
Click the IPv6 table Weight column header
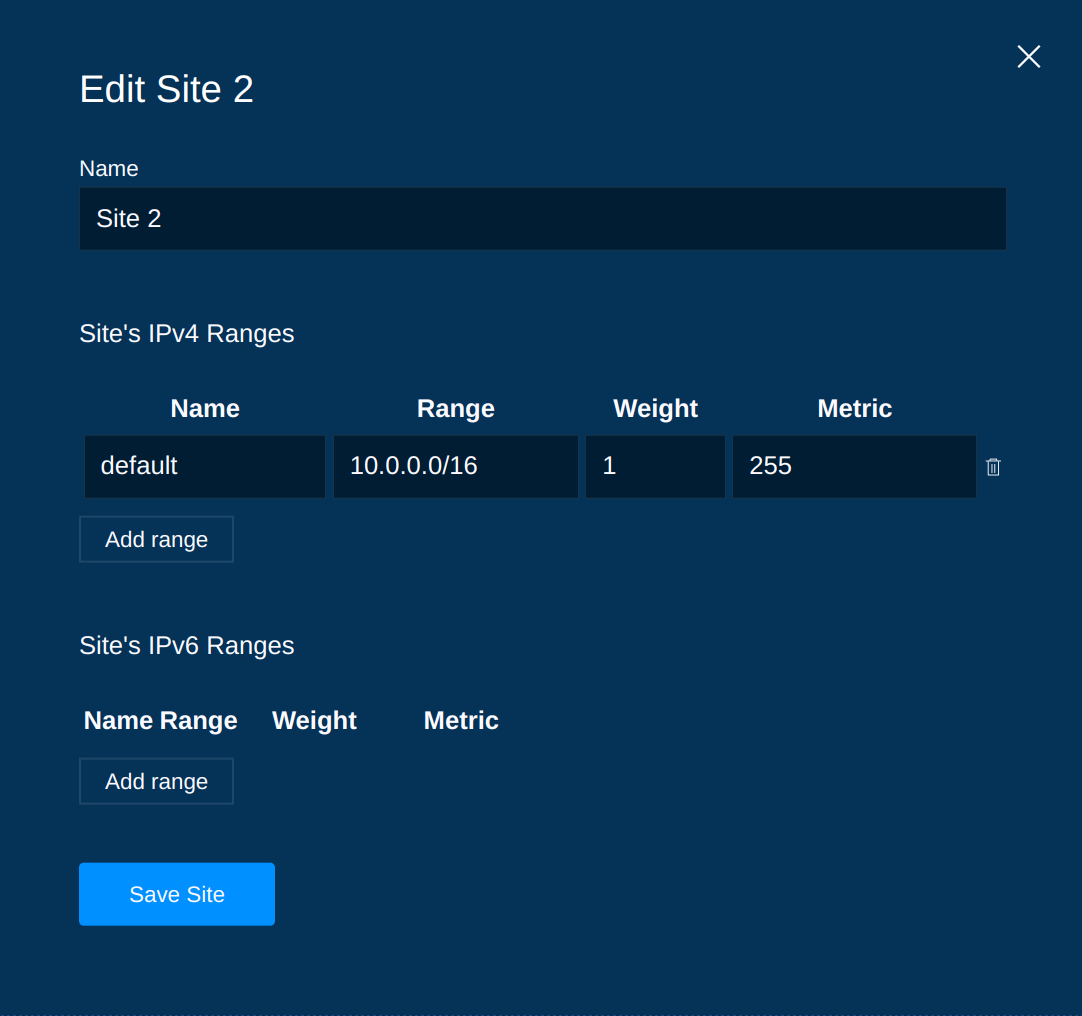pyautogui.click(x=314, y=720)
